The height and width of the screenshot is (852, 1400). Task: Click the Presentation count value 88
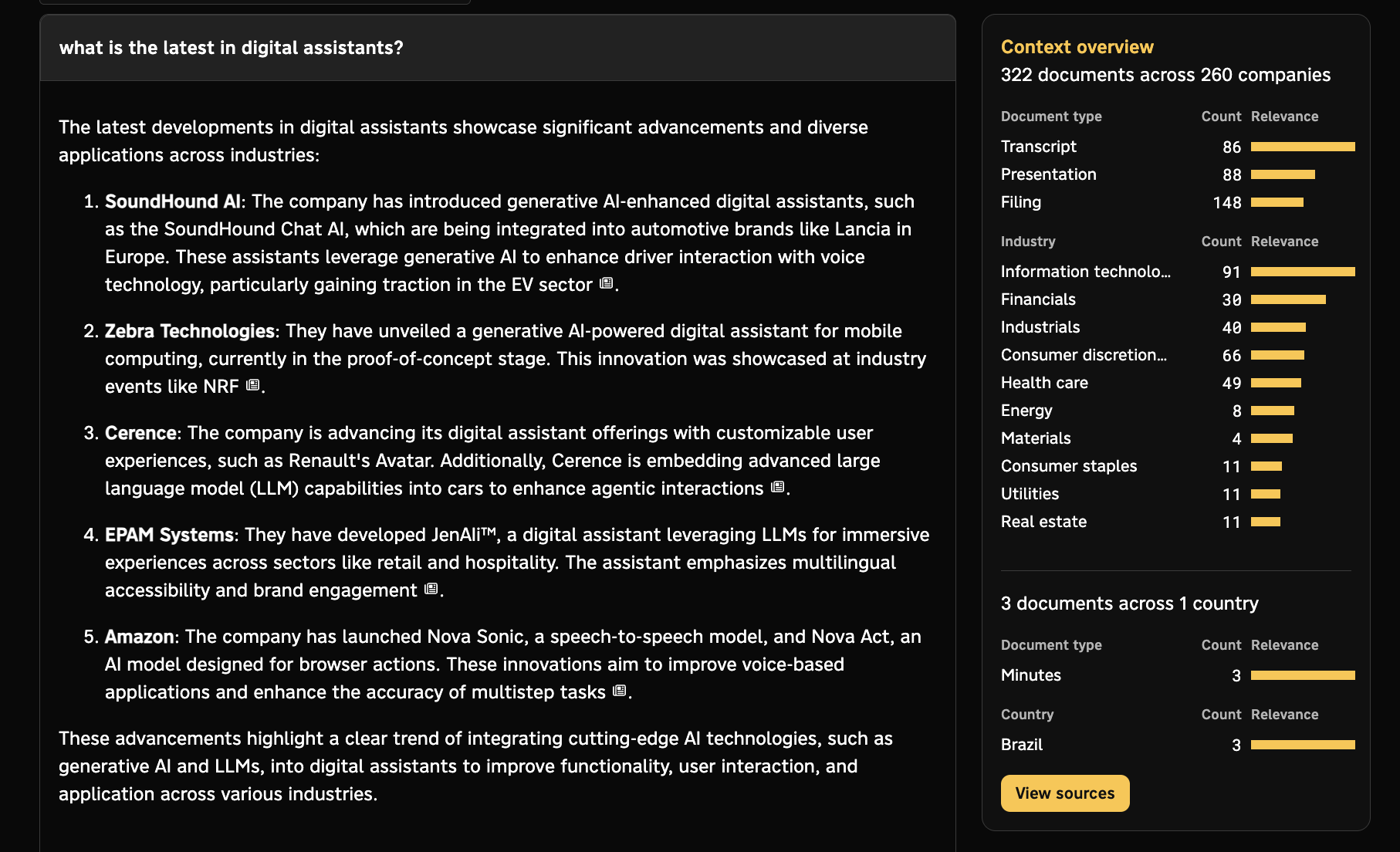pyautogui.click(x=1232, y=175)
